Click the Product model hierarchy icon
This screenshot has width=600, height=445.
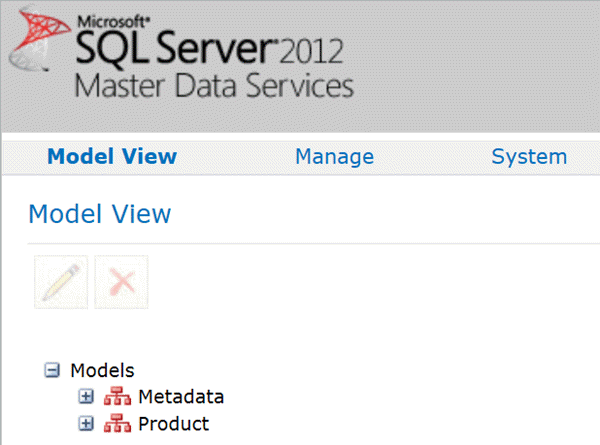click(118, 424)
